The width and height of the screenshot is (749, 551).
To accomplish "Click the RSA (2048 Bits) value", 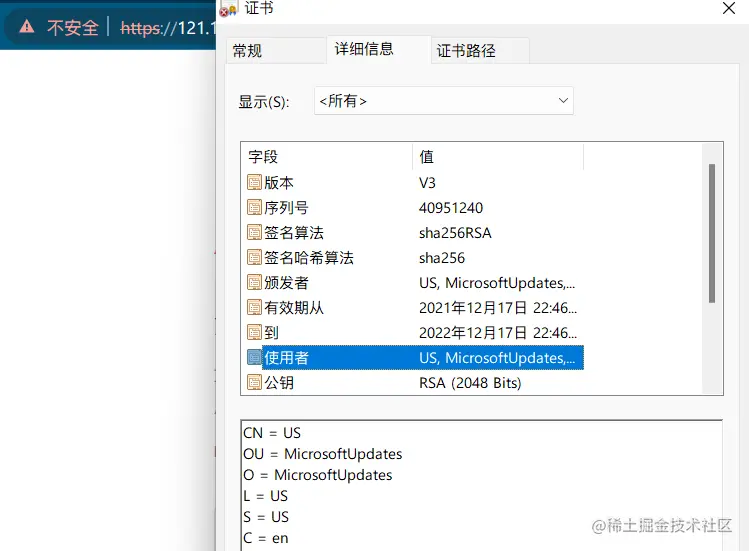I will click(x=470, y=383).
